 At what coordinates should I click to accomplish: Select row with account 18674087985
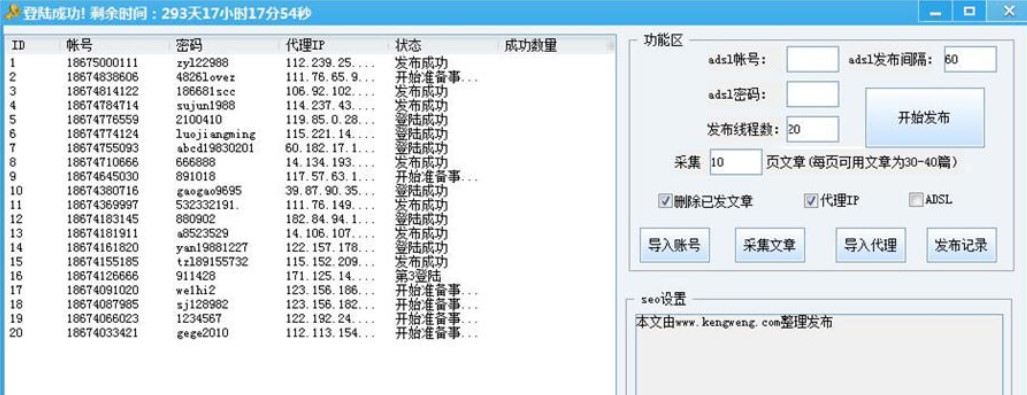pyautogui.click(x=310, y=305)
